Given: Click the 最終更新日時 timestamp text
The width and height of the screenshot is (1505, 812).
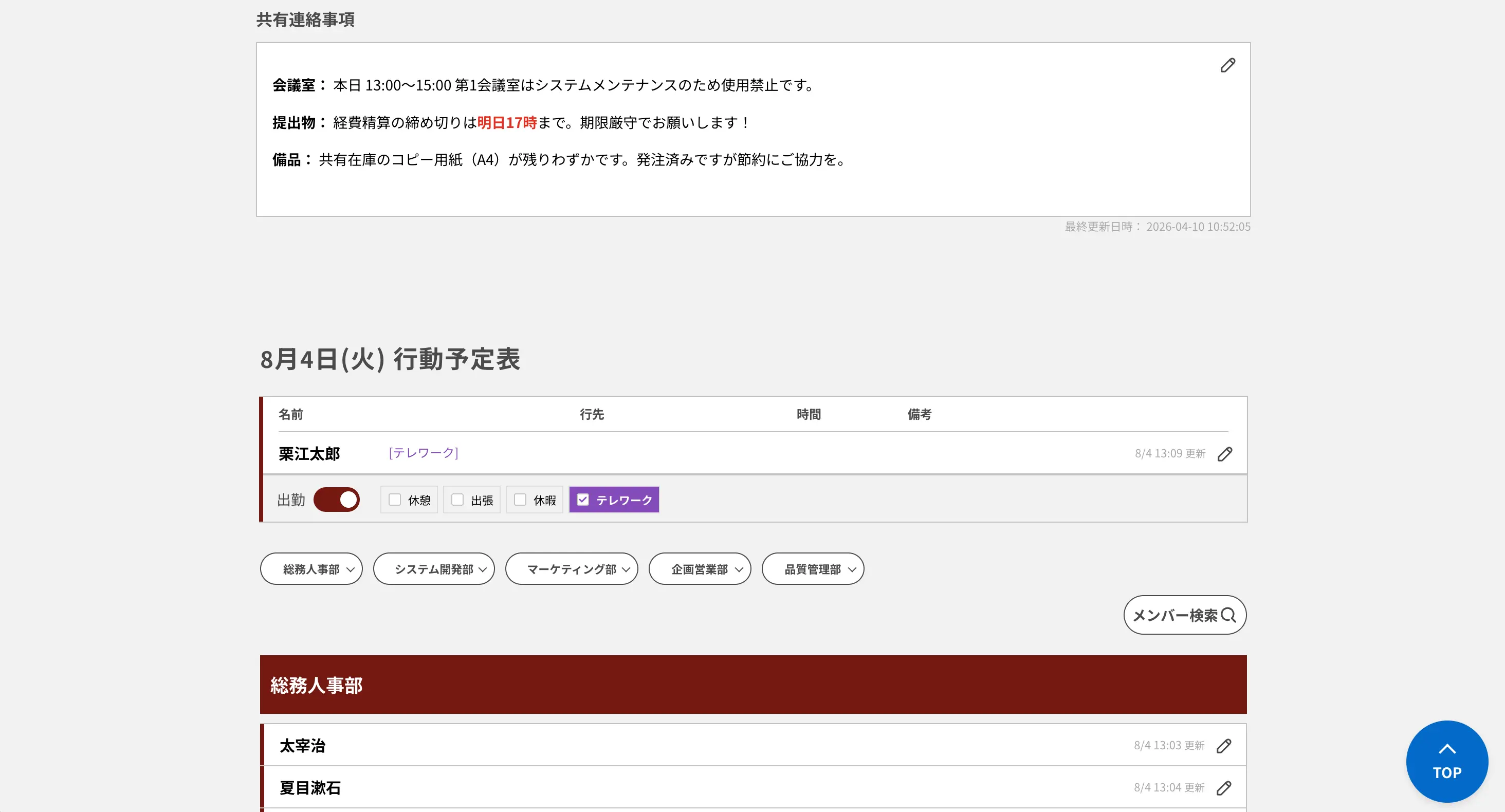Looking at the screenshot, I should pyautogui.click(x=1158, y=227).
